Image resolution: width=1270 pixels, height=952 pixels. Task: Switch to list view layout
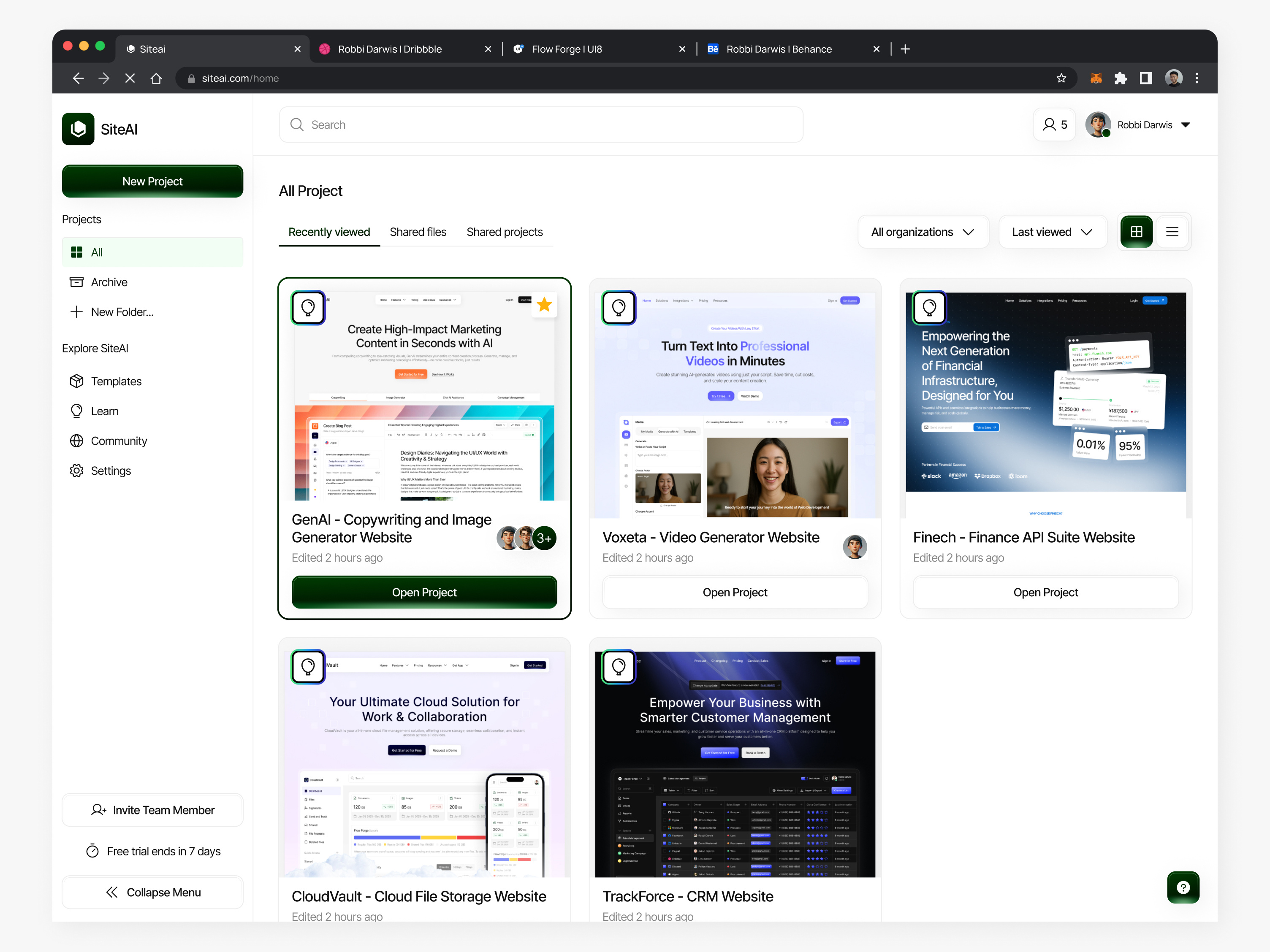1172,232
